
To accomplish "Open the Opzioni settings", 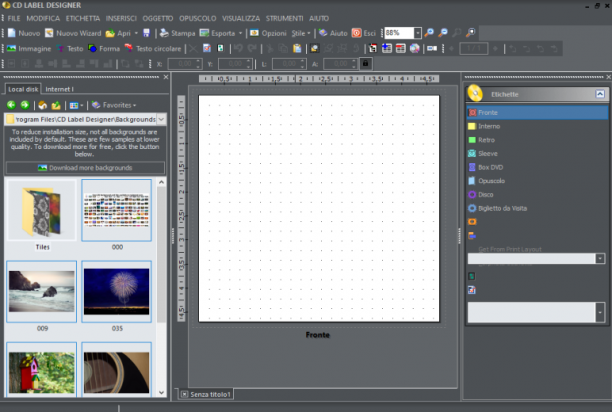I will tap(268, 33).
